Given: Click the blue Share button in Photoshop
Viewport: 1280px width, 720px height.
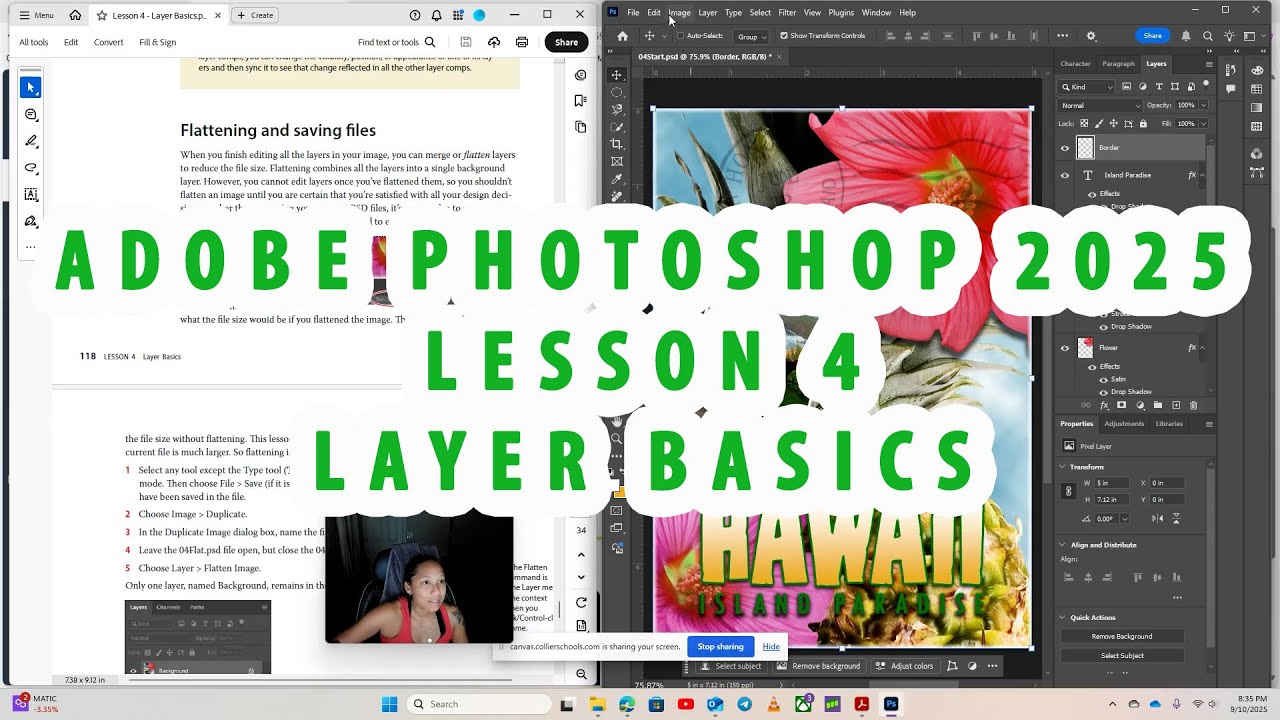Looking at the screenshot, I should tap(1153, 36).
